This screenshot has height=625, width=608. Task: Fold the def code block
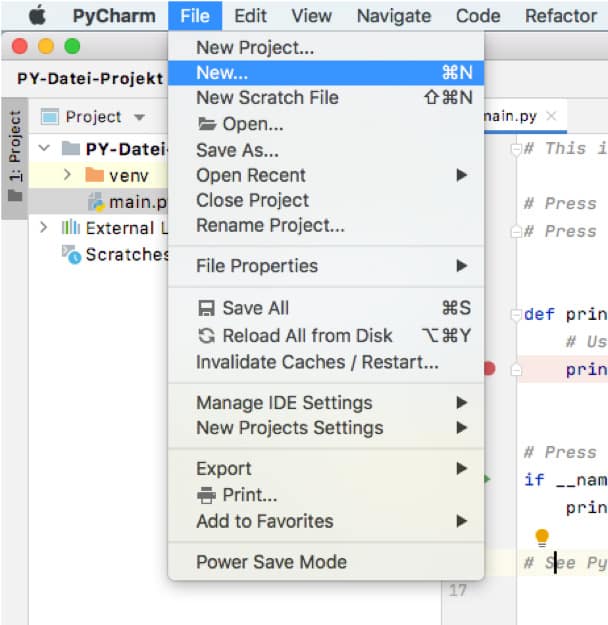tap(516, 315)
